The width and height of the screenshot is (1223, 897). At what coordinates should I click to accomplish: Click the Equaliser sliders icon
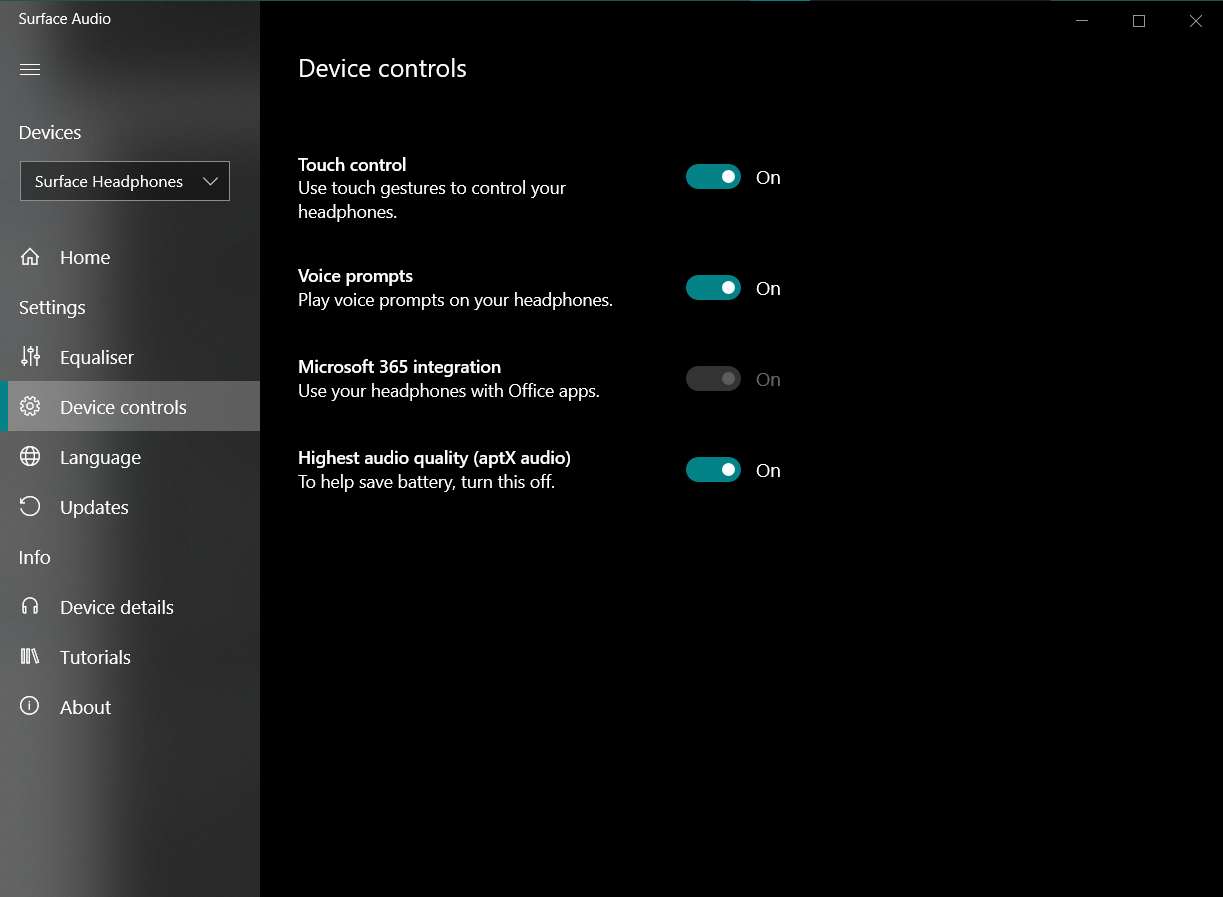click(30, 357)
